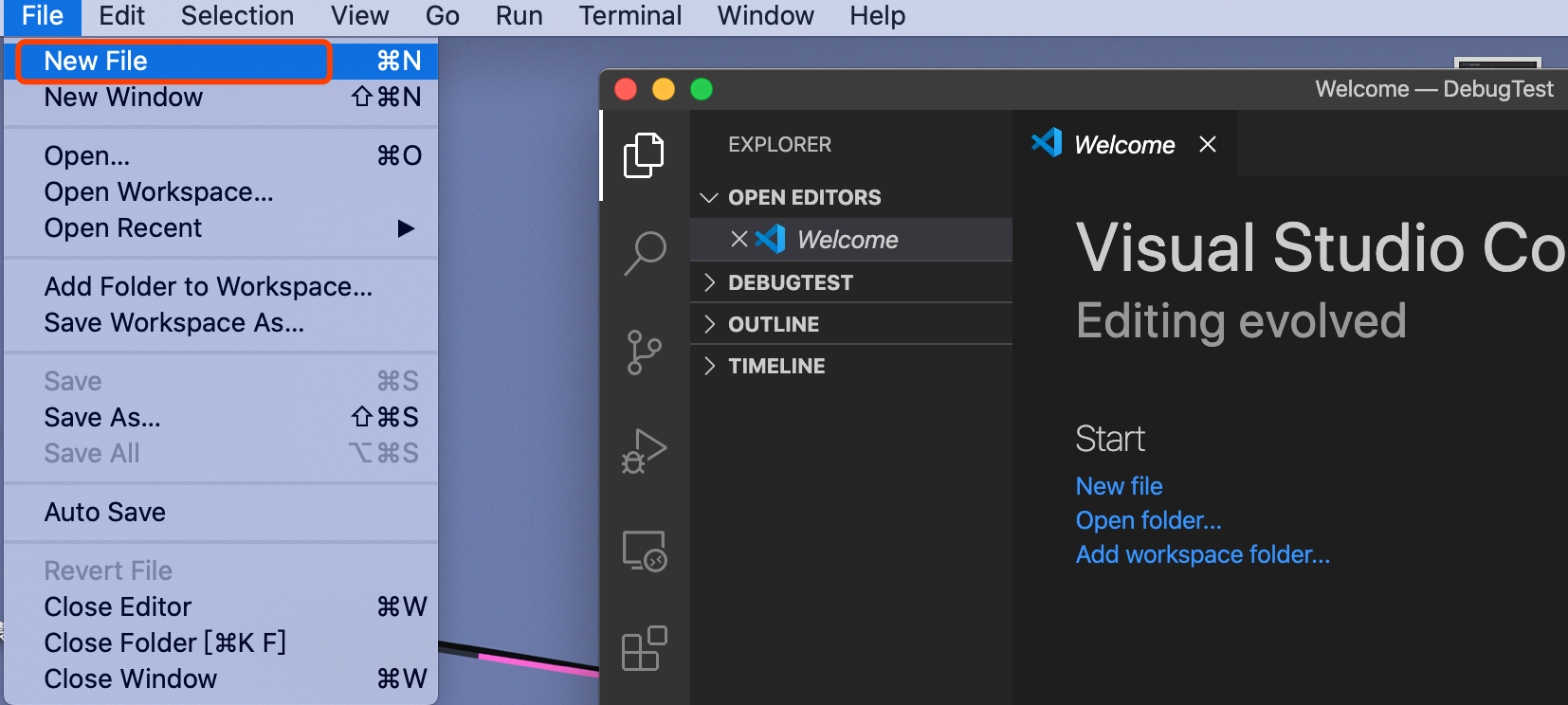Click the Welcome — DebugTest window title
This screenshot has height=705, width=1568.
click(x=1434, y=89)
